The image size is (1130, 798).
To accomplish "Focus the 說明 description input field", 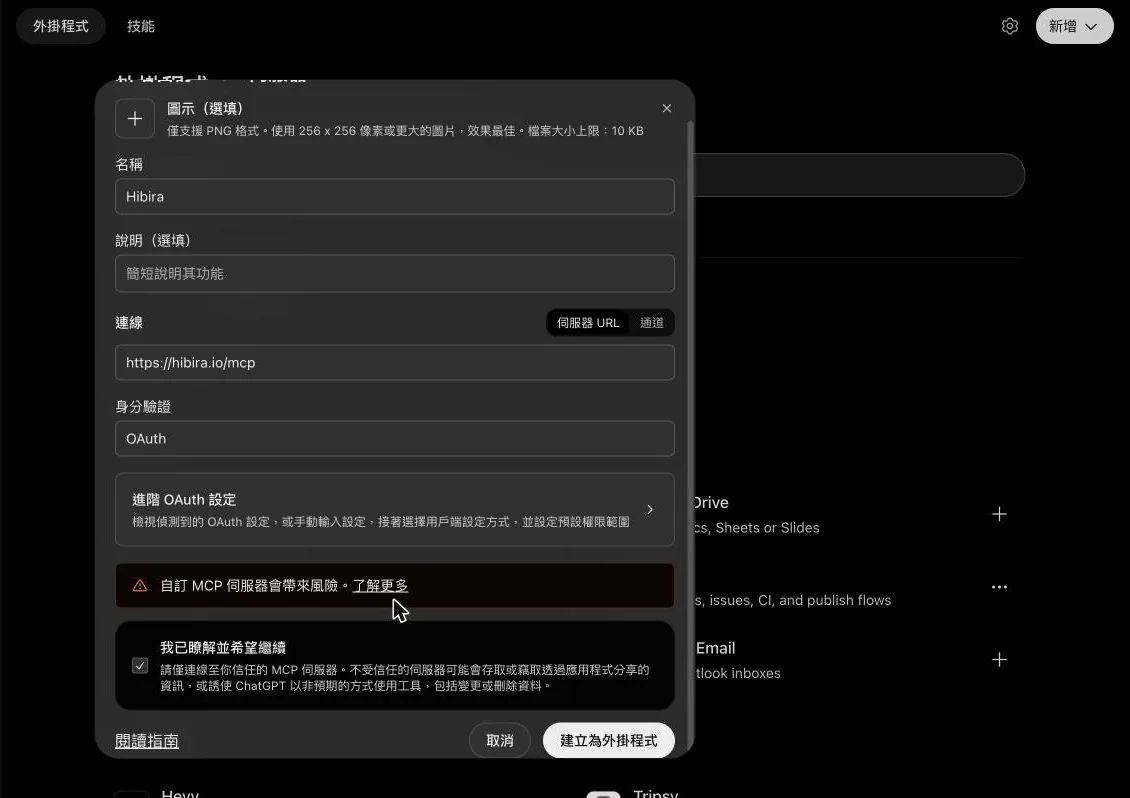I will click(x=395, y=273).
